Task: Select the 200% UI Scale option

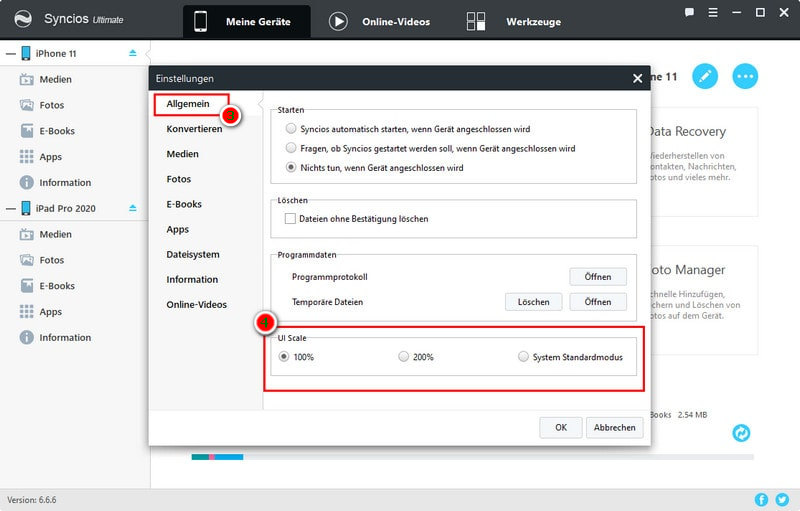Action: click(404, 356)
